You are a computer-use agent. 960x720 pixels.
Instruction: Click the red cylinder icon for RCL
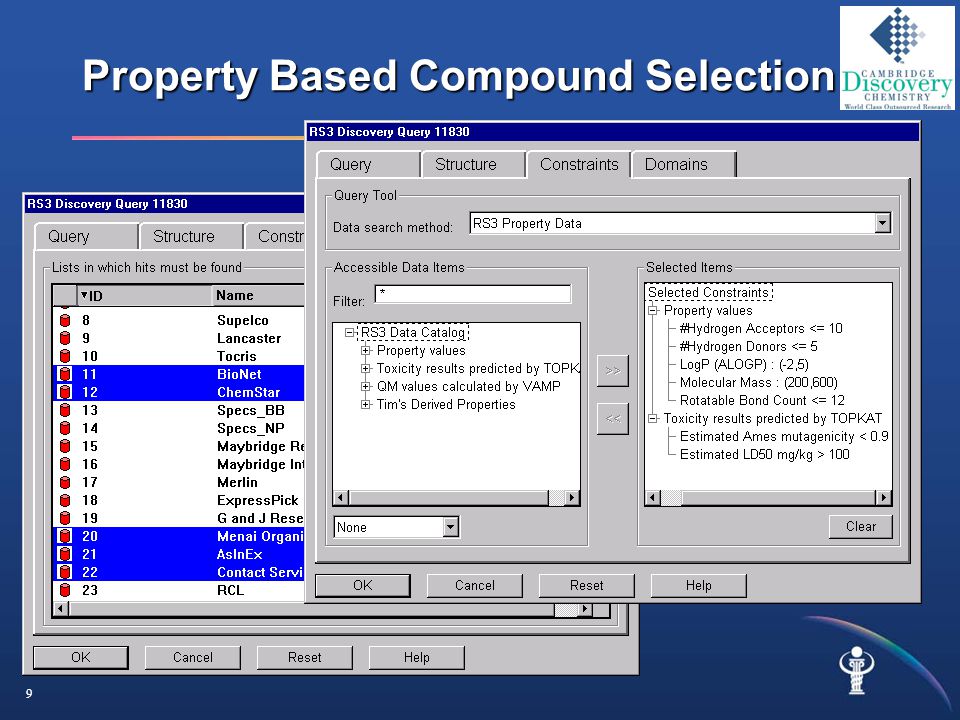pos(64,590)
